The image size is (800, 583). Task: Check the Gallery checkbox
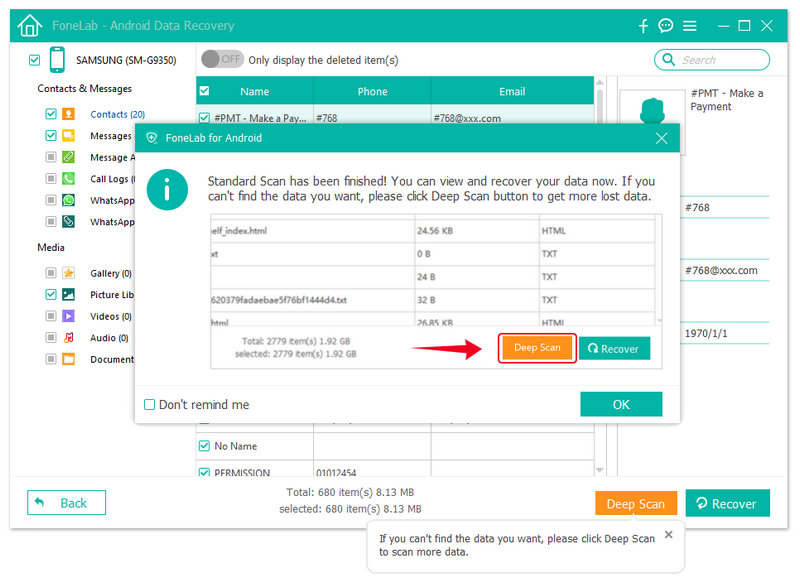click(x=51, y=273)
